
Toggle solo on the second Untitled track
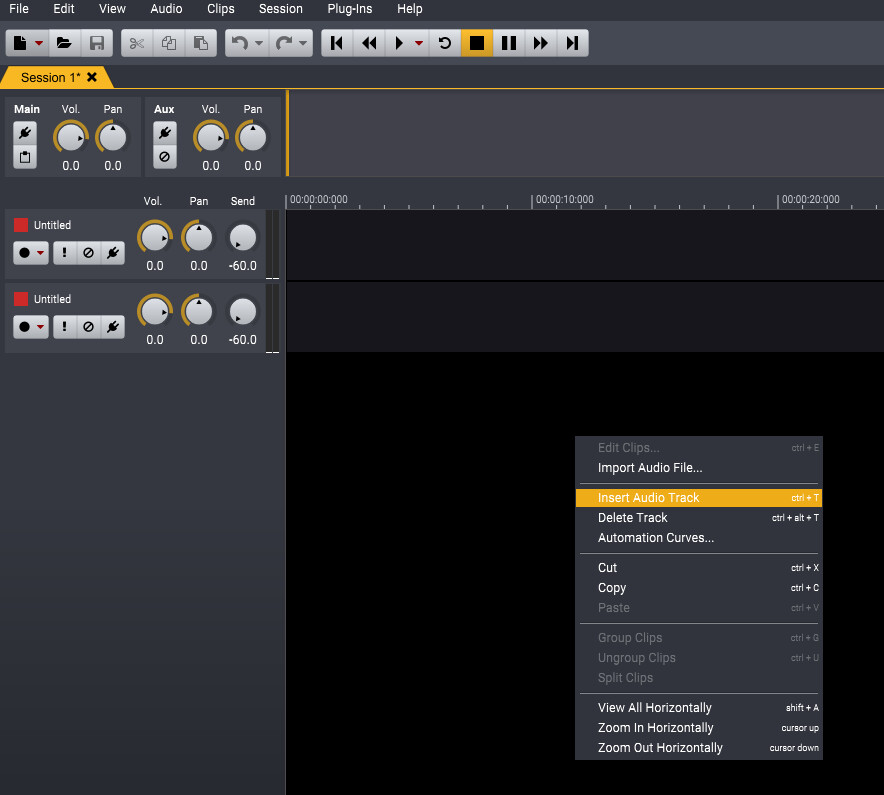click(x=64, y=327)
